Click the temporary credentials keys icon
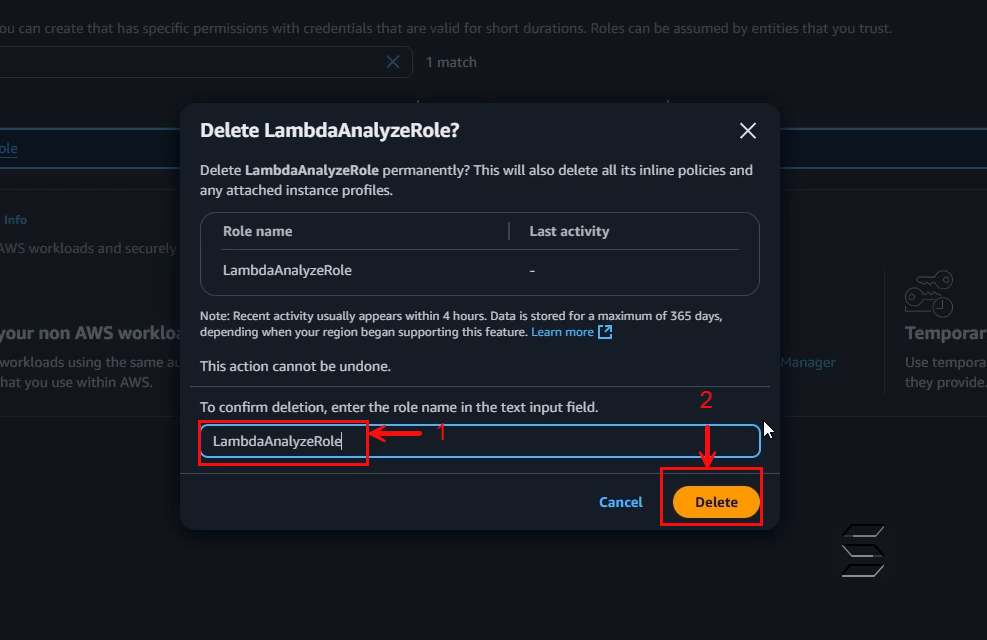987x640 pixels. pyautogui.click(x=929, y=294)
